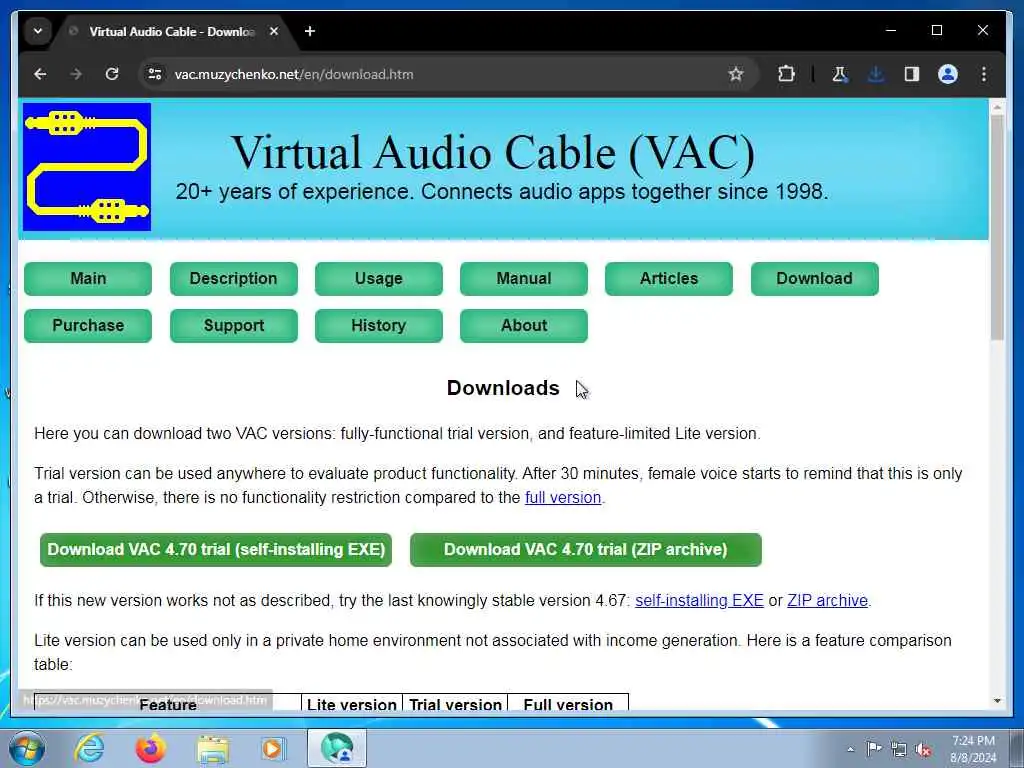Show hidden tray icons arrow
Screen dimensions: 1024x768
(850, 749)
